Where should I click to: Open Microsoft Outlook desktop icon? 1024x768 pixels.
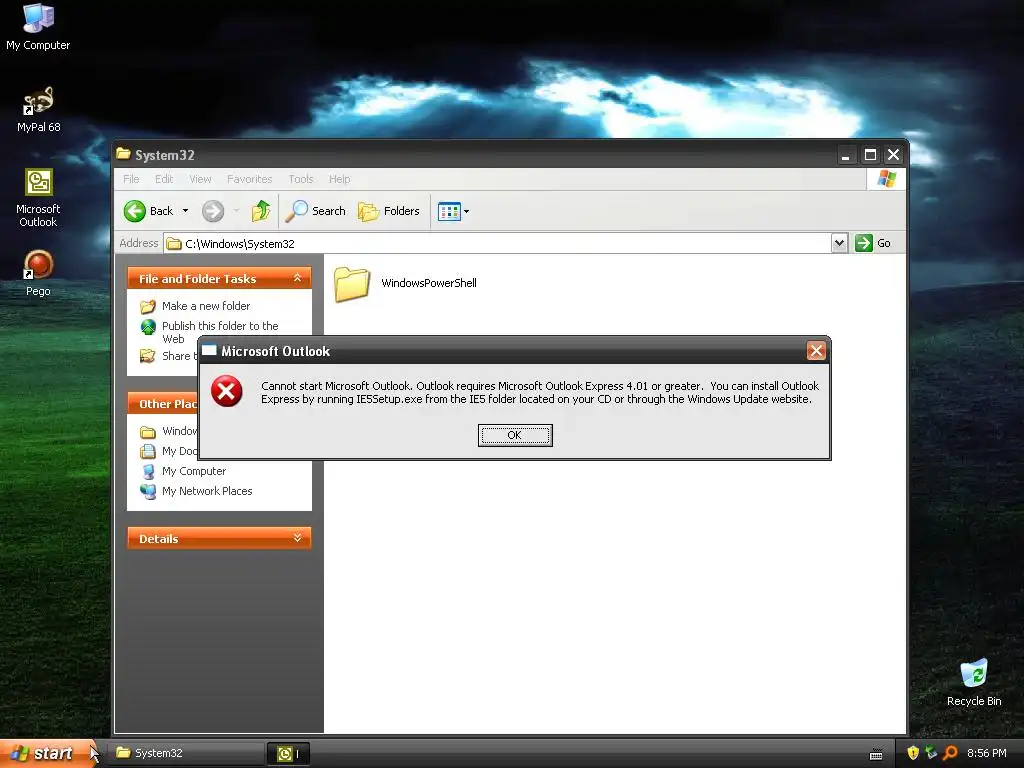[39, 197]
